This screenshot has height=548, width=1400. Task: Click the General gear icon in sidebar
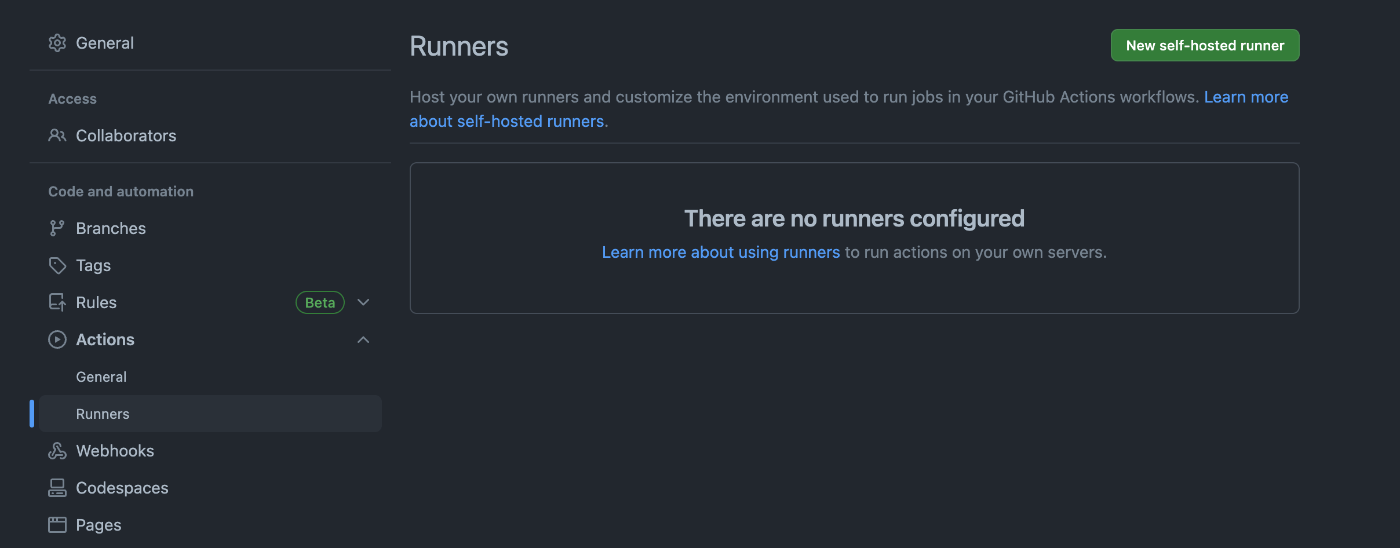click(57, 43)
